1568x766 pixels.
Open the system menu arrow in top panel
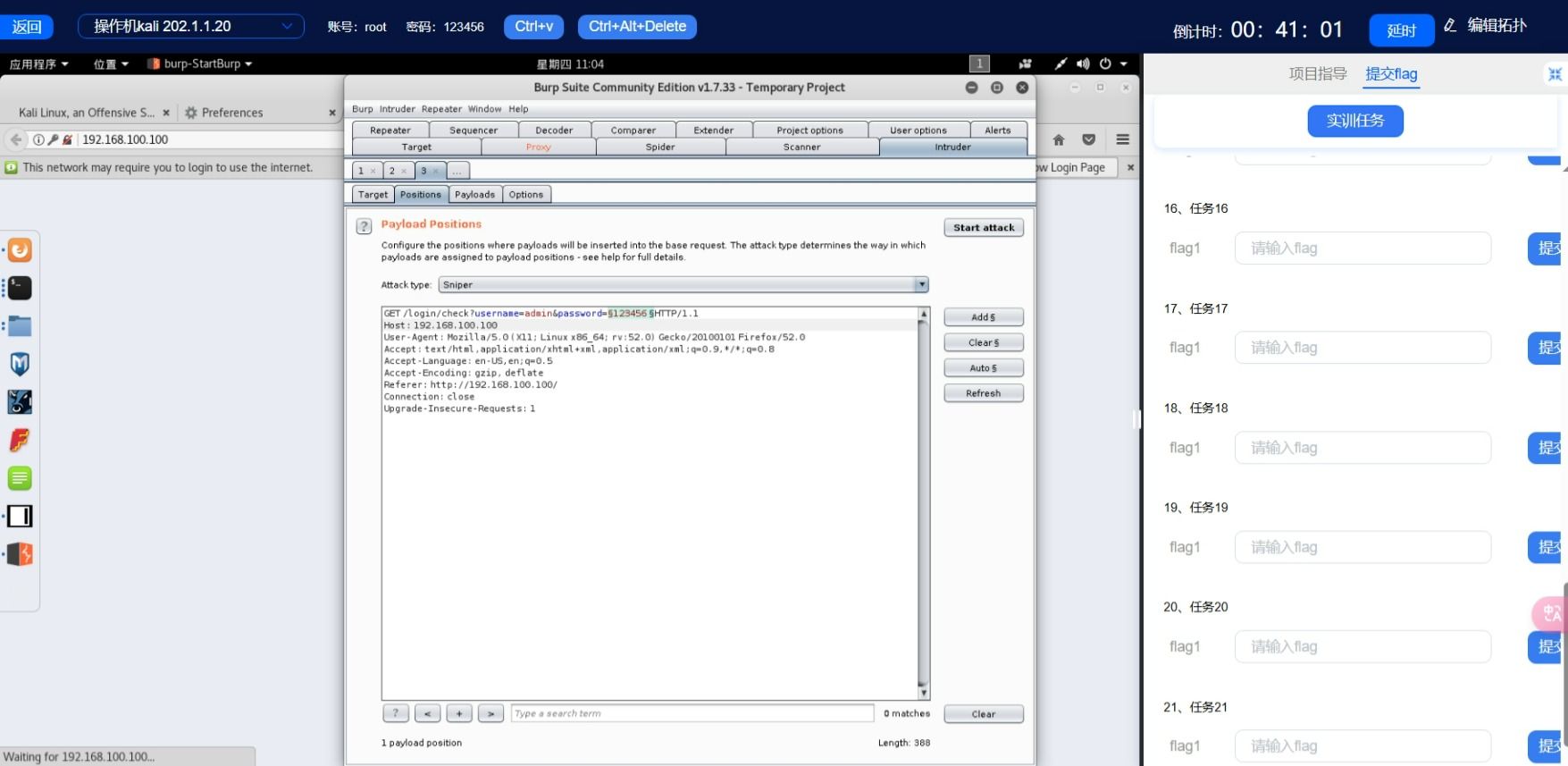1124,63
